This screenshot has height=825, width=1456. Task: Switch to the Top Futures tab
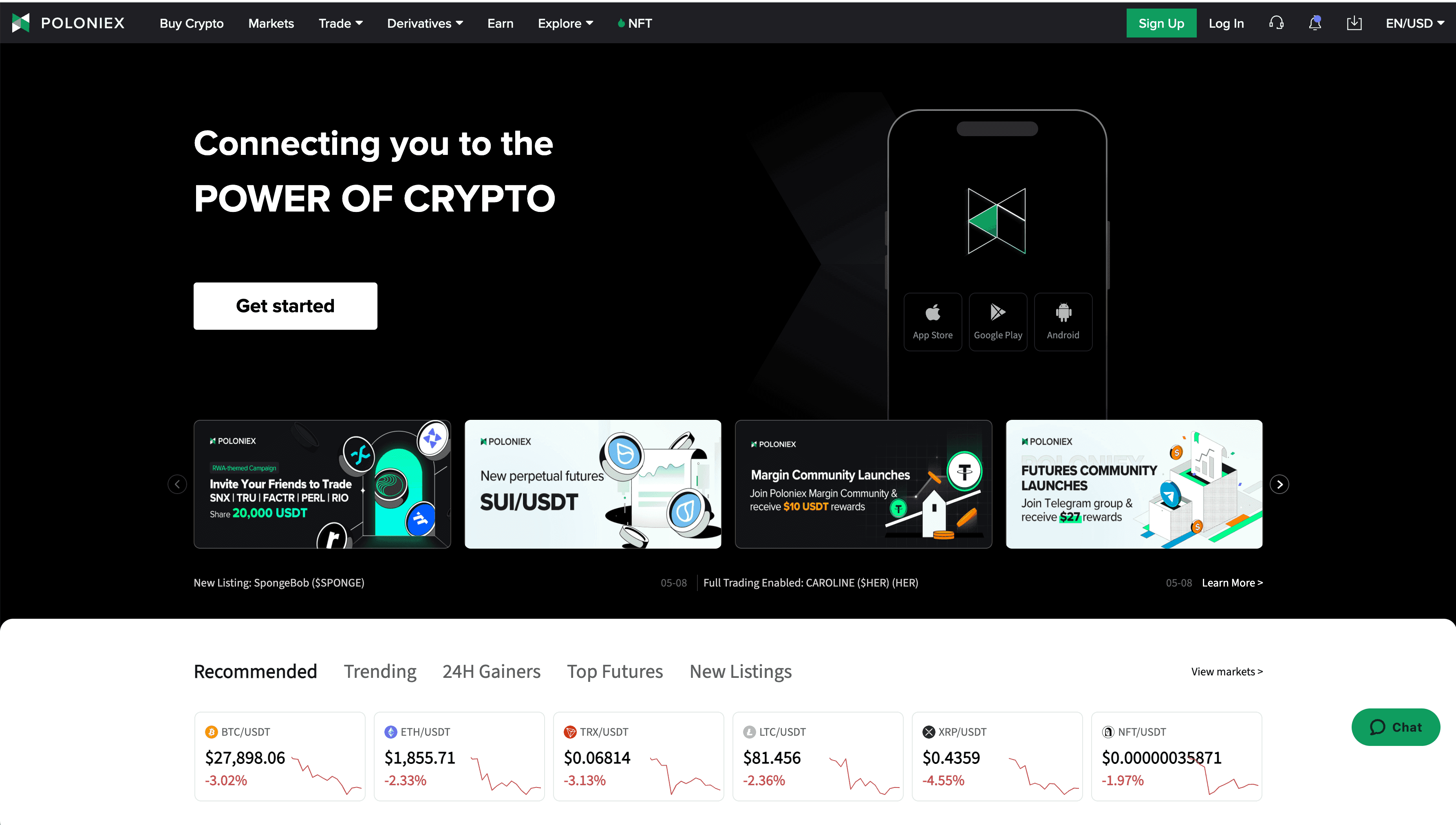(x=615, y=671)
